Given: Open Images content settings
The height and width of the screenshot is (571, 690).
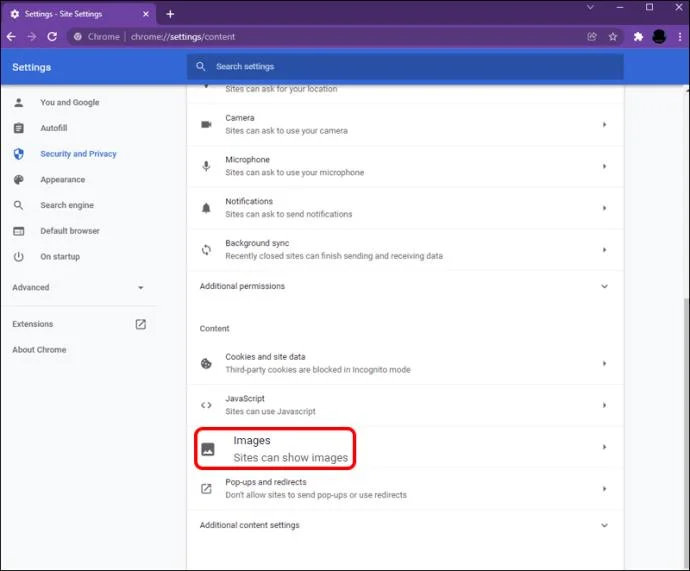Looking at the screenshot, I should 405,447.
